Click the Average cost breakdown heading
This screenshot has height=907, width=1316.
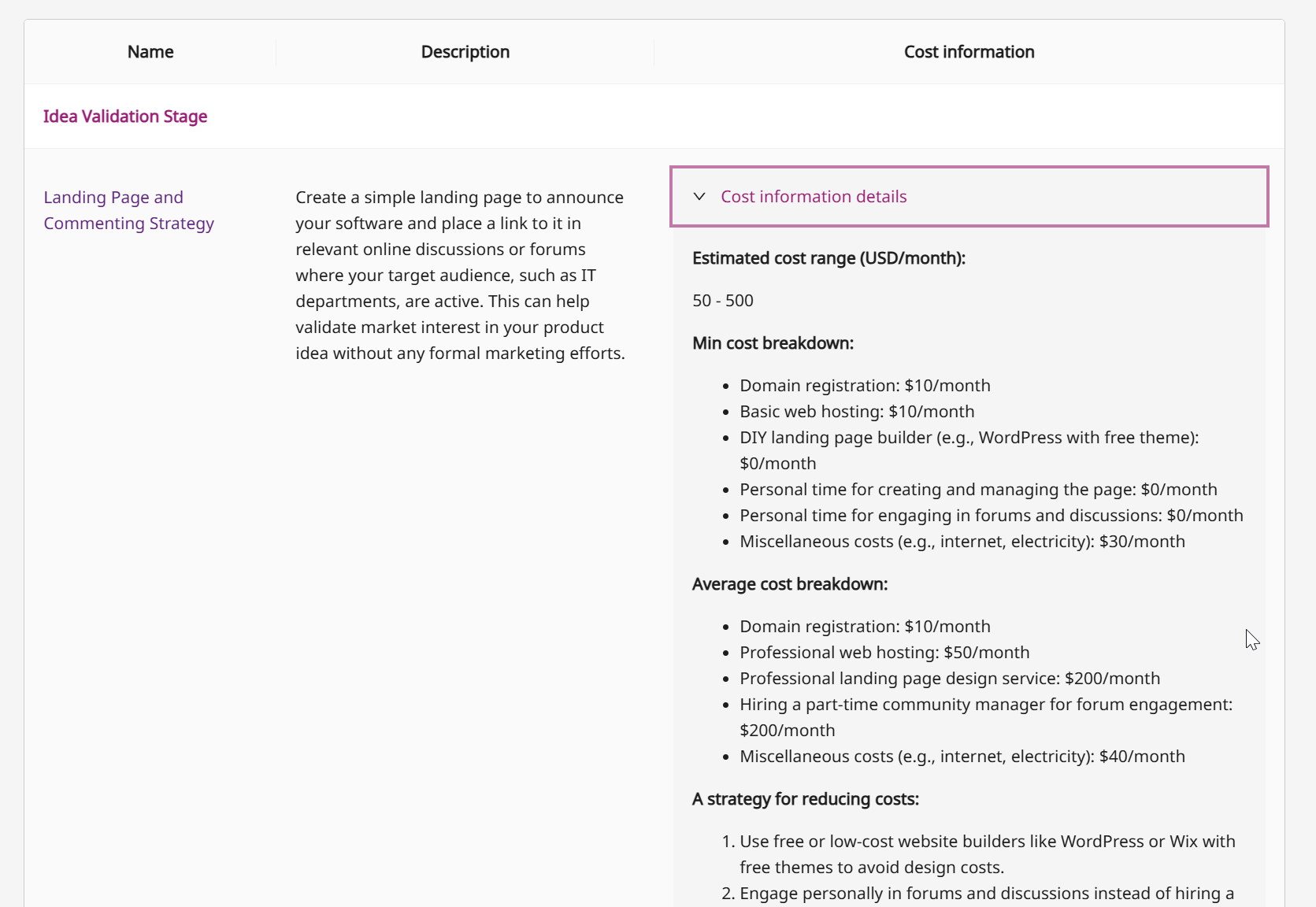pyautogui.click(x=790, y=584)
